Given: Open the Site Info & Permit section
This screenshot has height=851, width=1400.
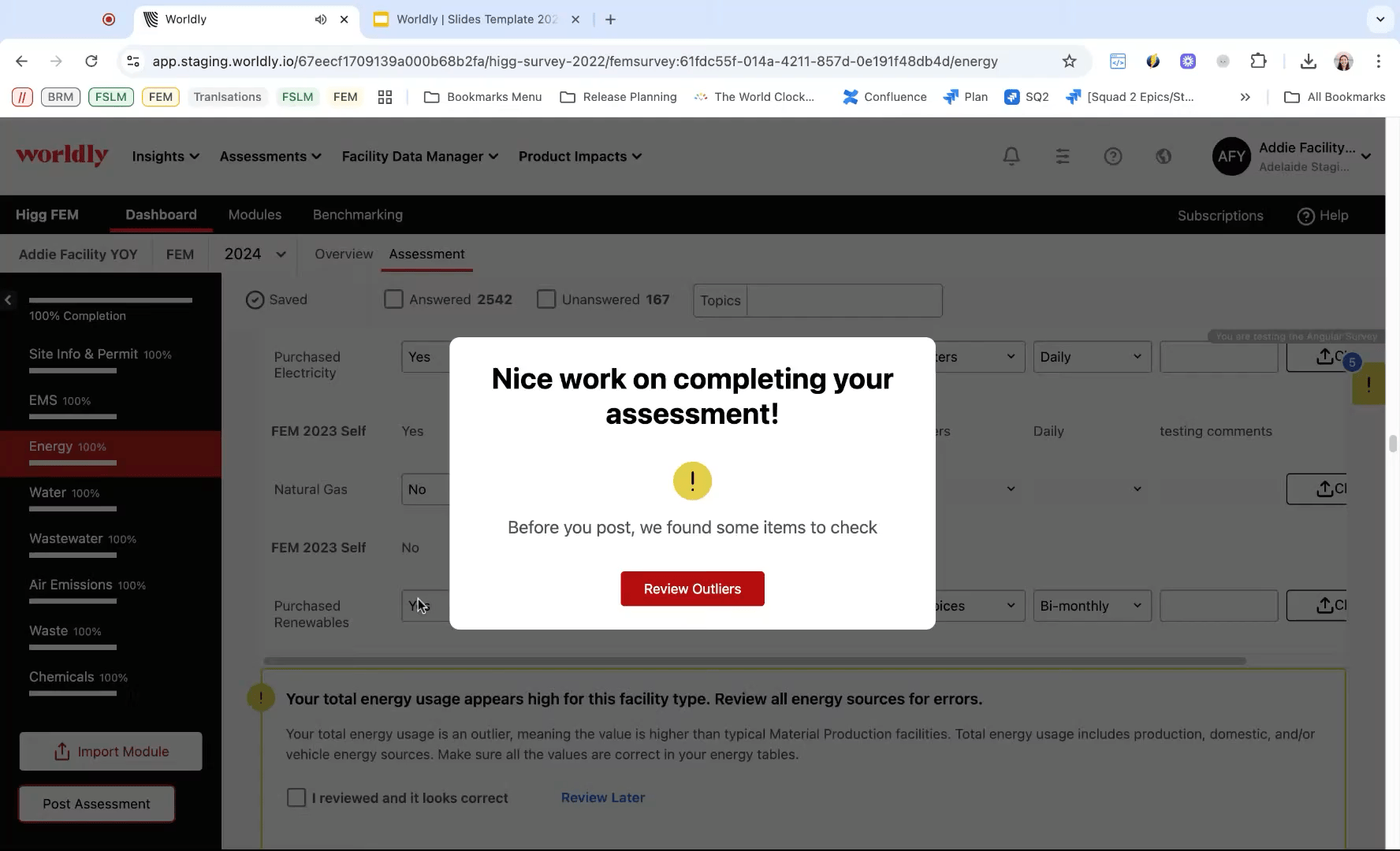Looking at the screenshot, I should click(x=110, y=361).
